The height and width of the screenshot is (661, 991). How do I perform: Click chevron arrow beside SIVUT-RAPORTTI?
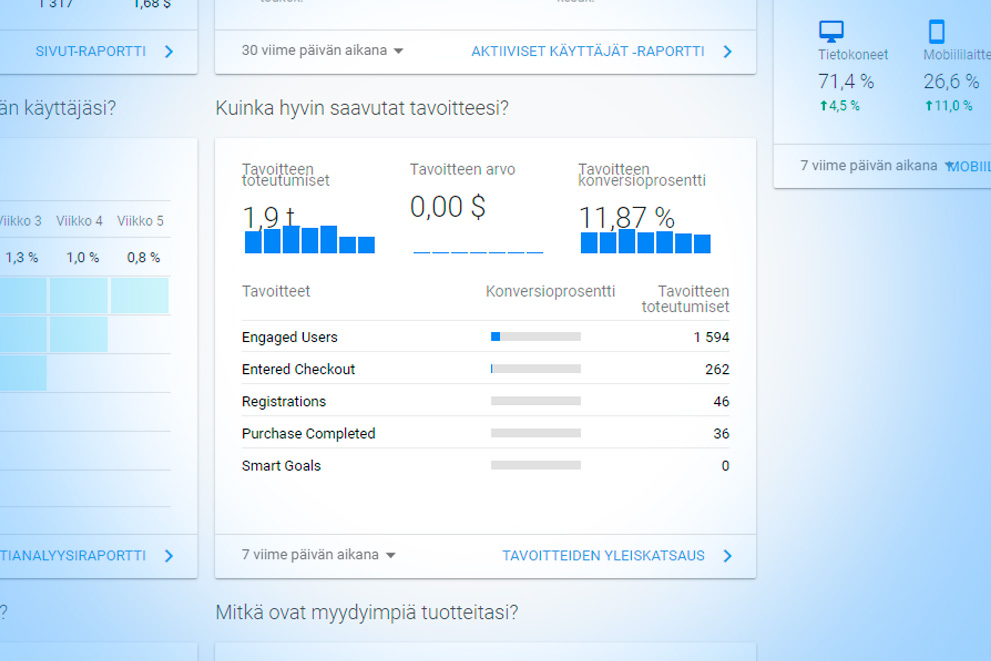(169, 51)
